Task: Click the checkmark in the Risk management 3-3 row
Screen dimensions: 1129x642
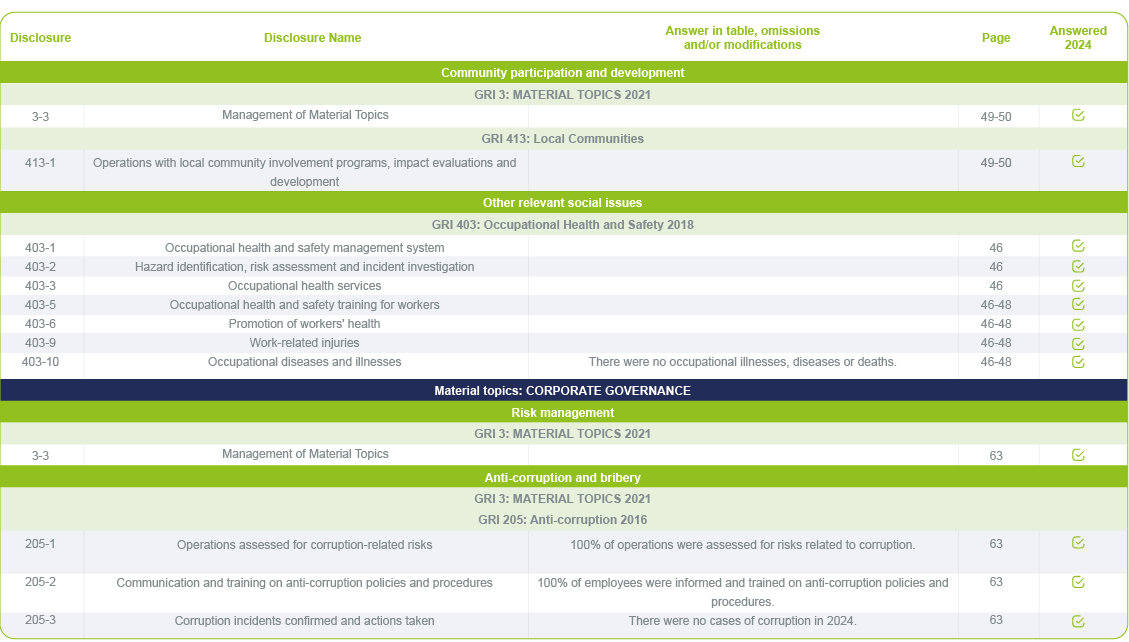Action: coord(1078,454)
